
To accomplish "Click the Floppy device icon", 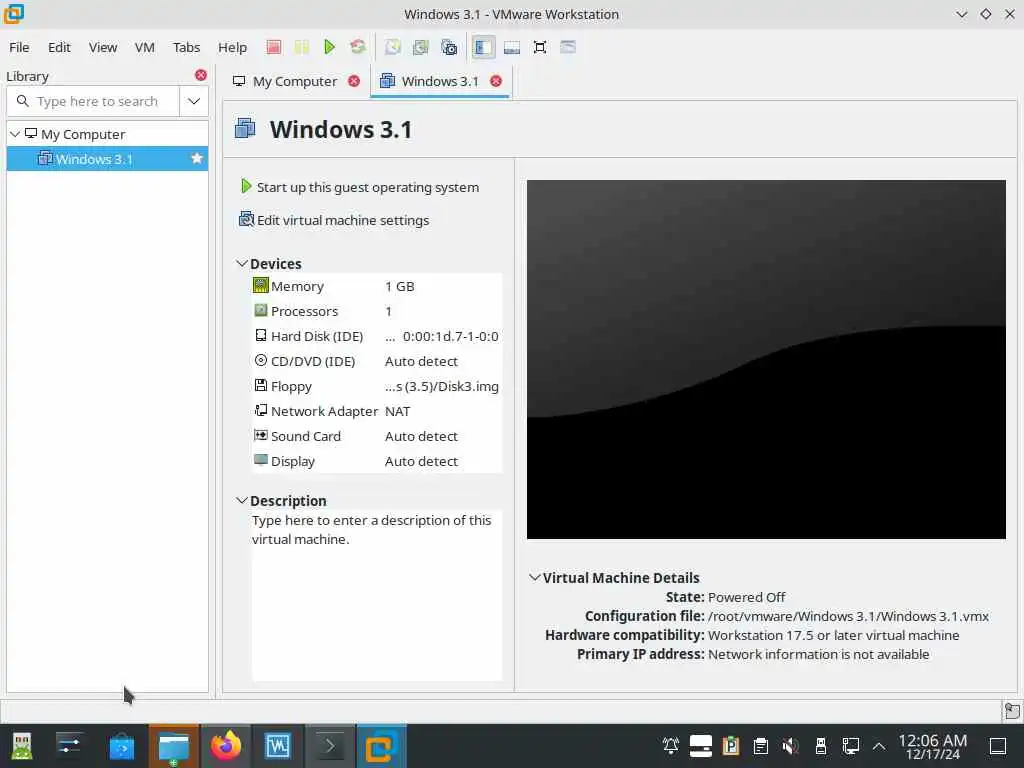I will [261, 385].
